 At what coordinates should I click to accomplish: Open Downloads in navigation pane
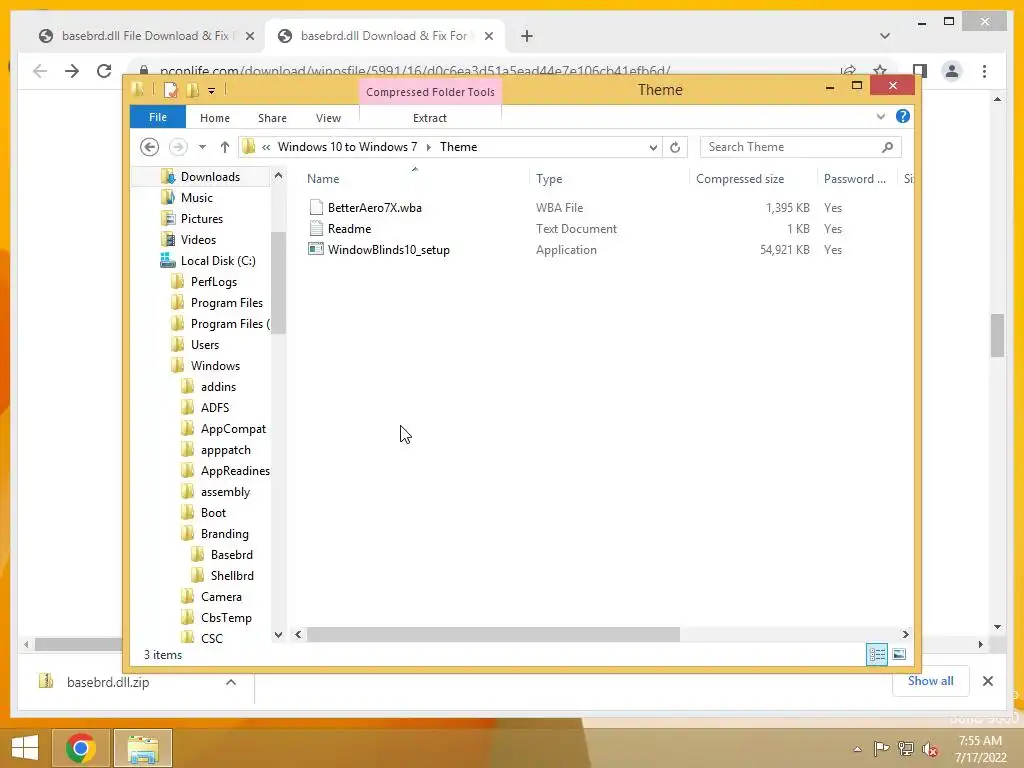point(210,176)
